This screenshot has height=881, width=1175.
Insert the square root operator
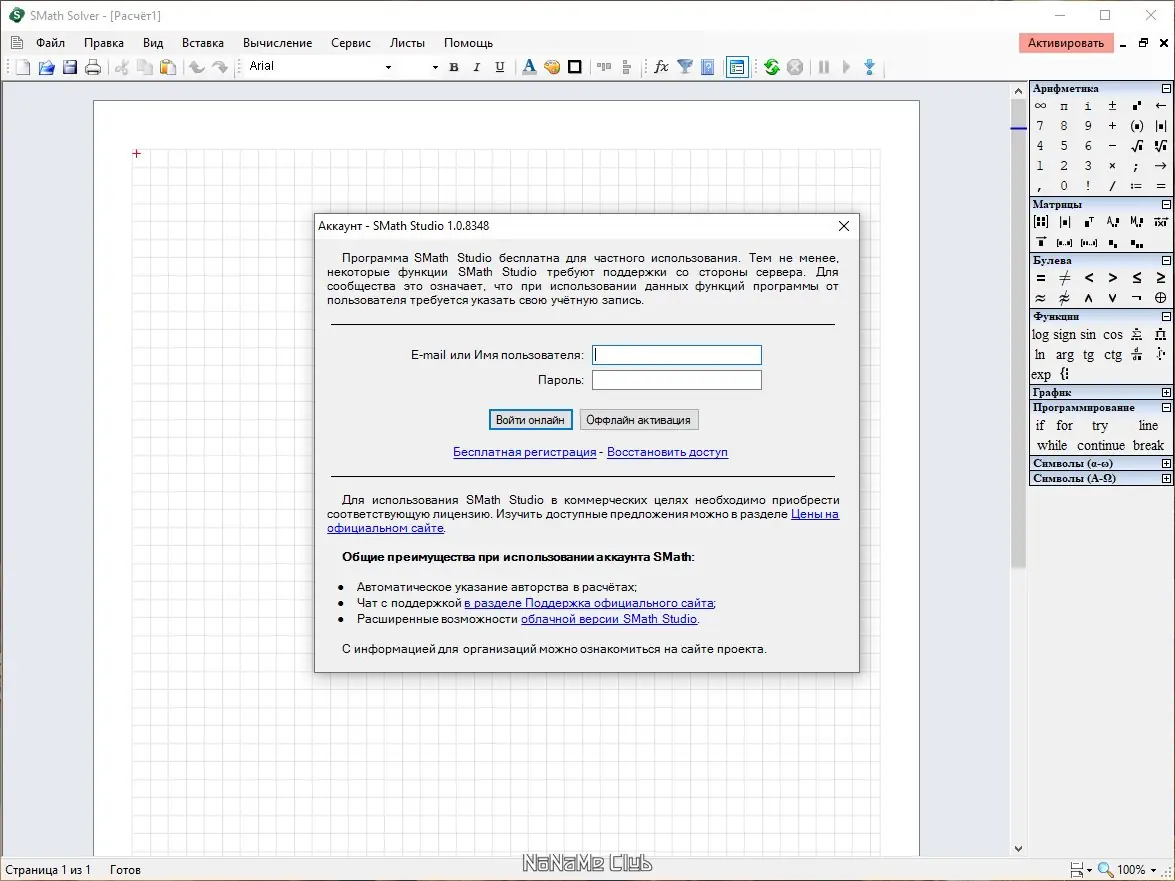(1137, 146)
